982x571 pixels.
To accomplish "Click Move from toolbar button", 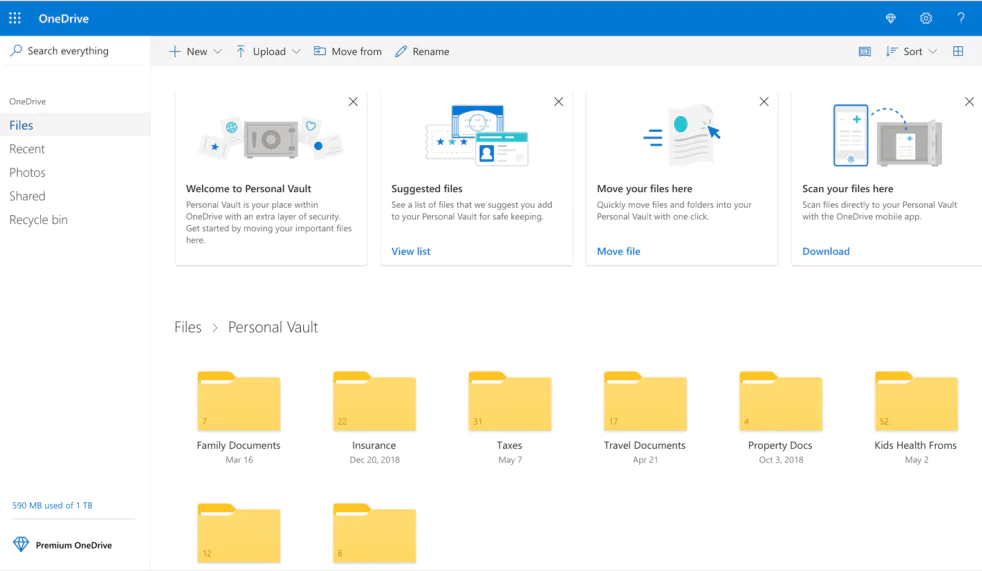I will point(348,51).
